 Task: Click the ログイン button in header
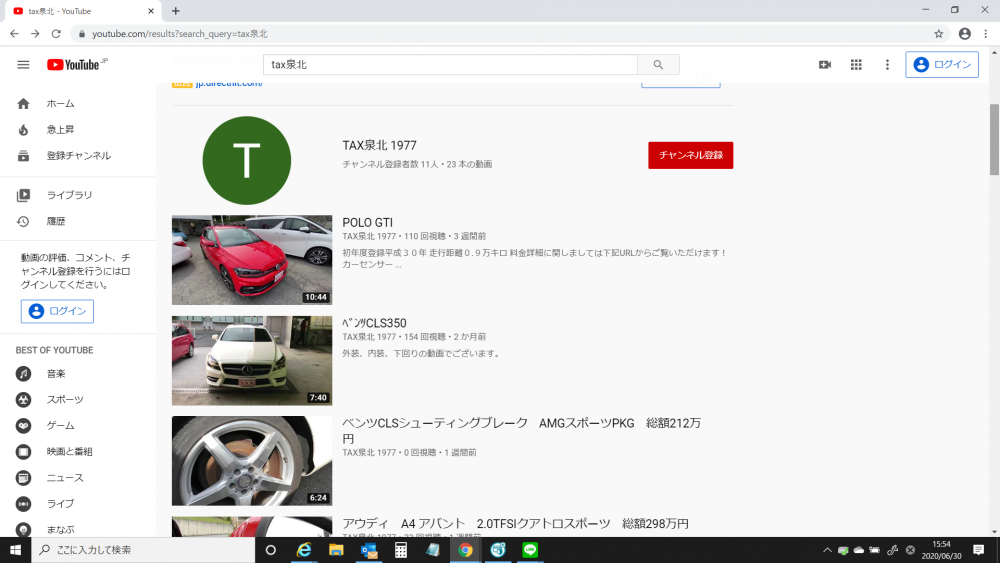coord(942,64)
